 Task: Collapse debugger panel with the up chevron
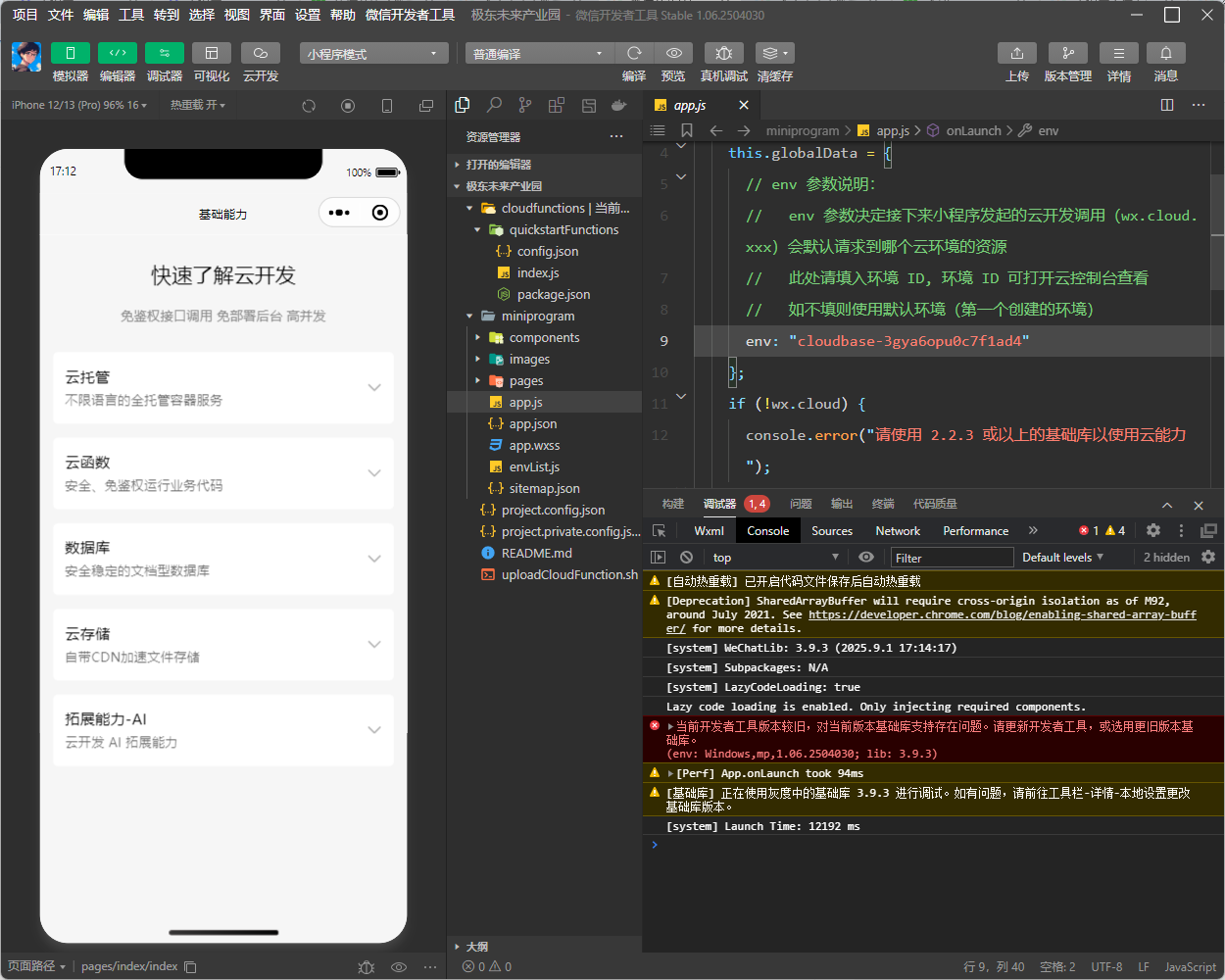1167,505
